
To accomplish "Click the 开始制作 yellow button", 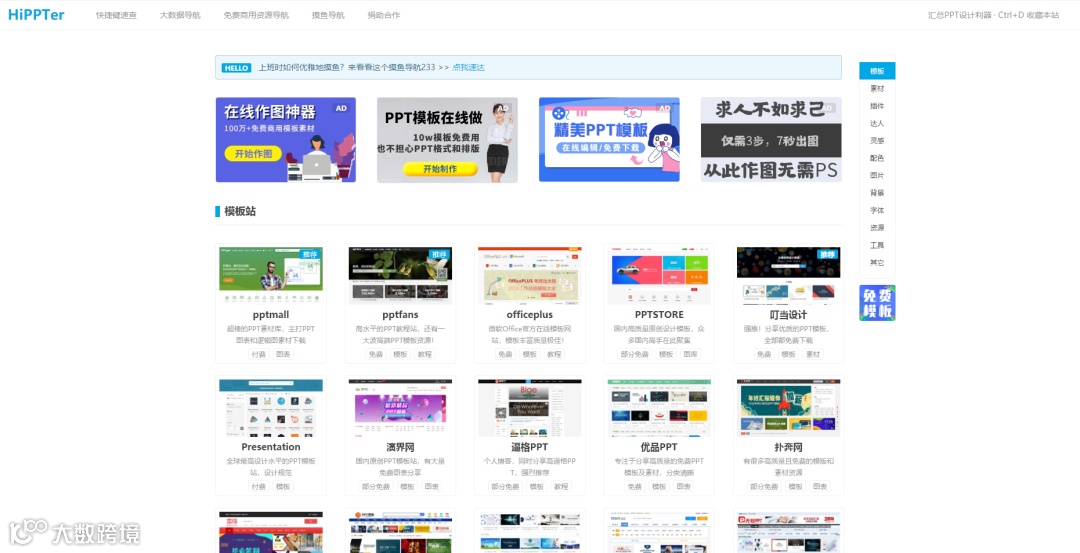I will [x=439, y=169].
